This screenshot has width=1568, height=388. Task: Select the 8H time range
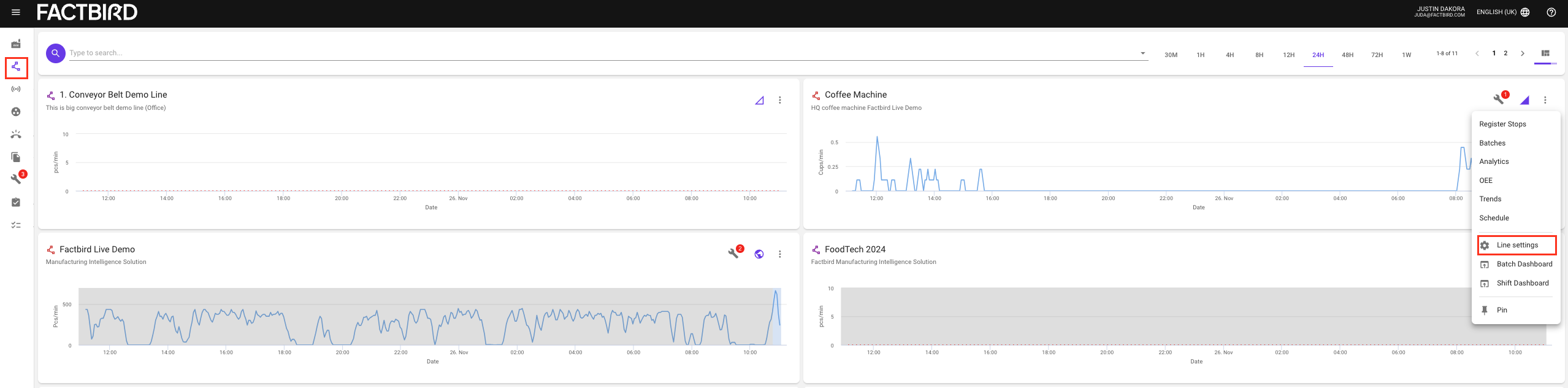pos(1259,55)
